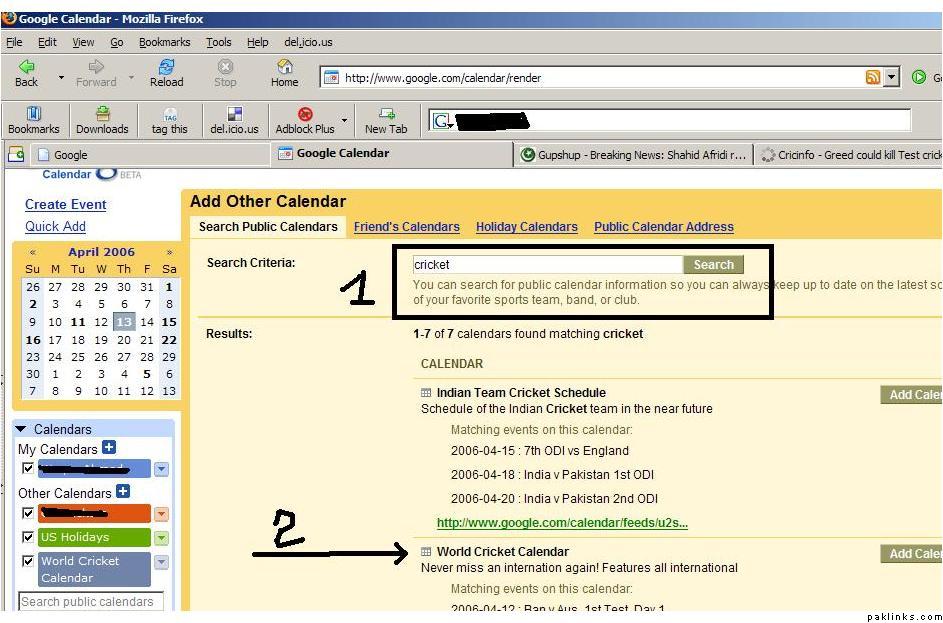
Task: Open the Downloads toolbar icon
Action: (102, 115)
